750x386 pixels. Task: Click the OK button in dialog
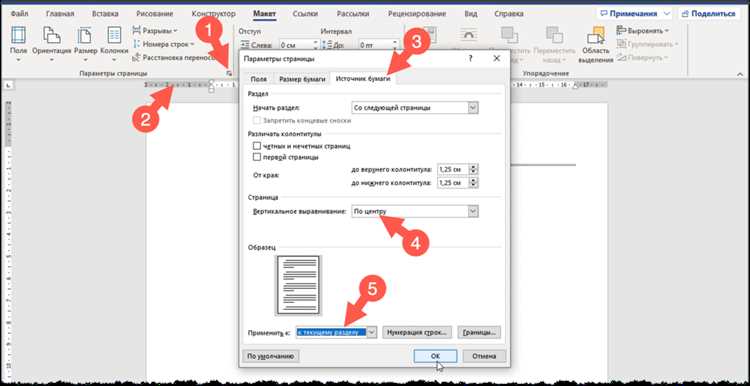435,356
